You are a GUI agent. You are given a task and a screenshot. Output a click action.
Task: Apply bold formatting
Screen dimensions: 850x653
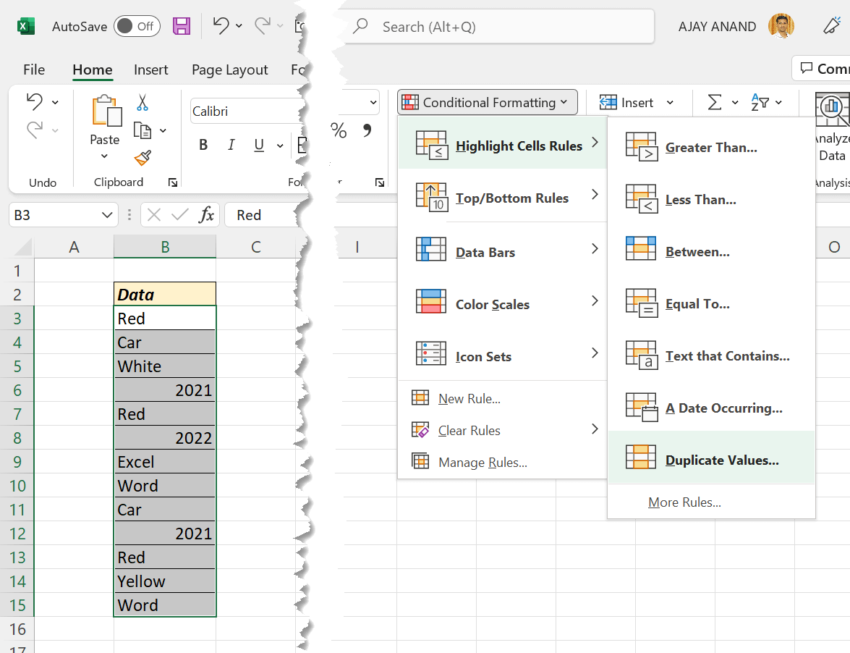[203, 144]
